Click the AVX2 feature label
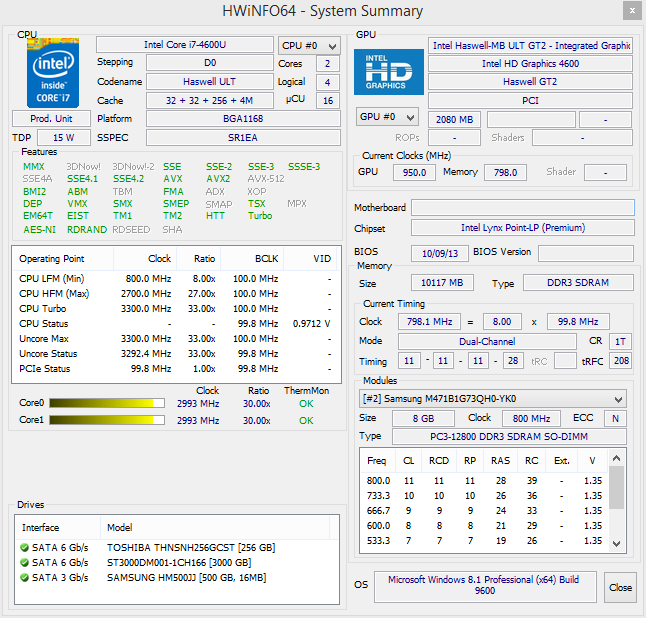Screen dimensions: 646x618 point(218,179)
